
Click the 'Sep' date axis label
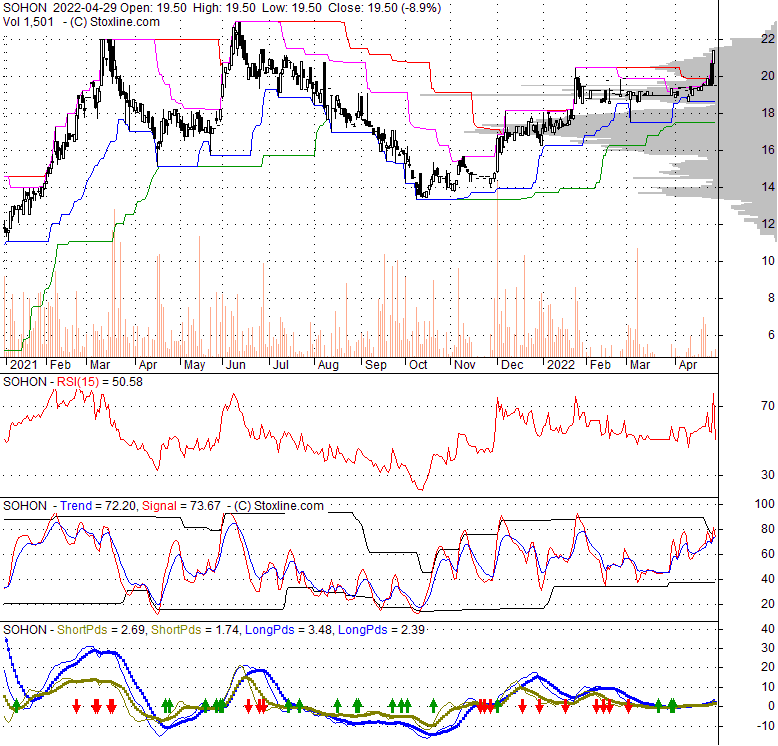376,365
